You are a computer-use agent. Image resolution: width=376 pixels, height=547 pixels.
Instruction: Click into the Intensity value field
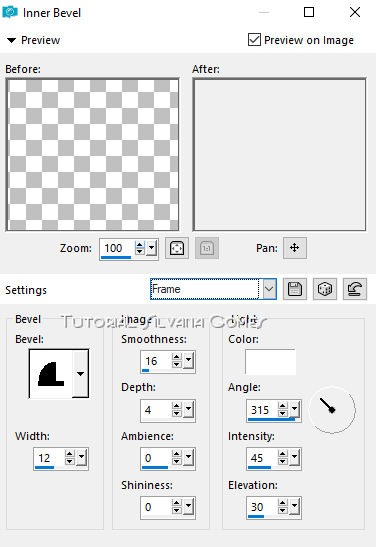click(x=262, y=458)
